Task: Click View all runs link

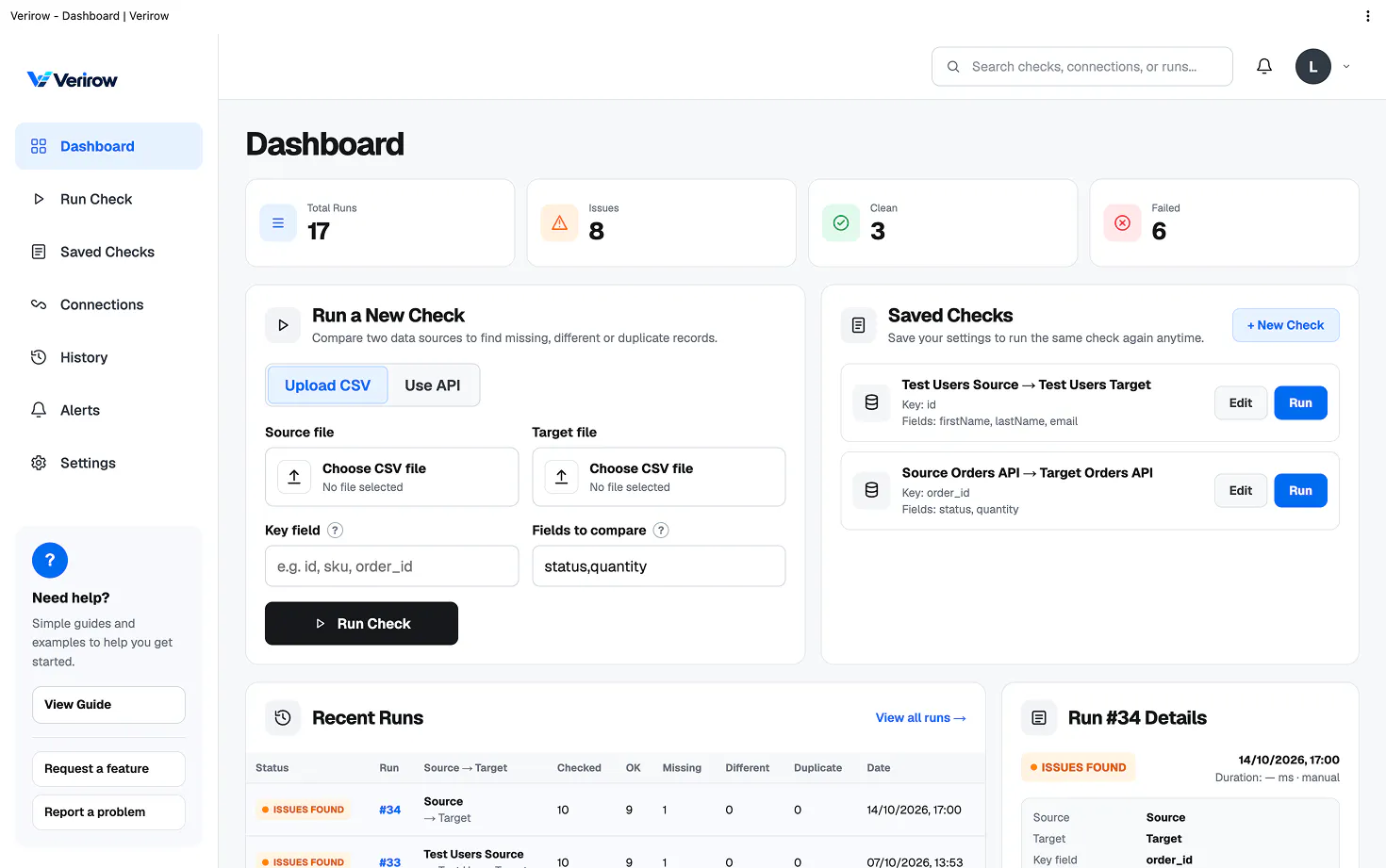Action: click(920, 718)
